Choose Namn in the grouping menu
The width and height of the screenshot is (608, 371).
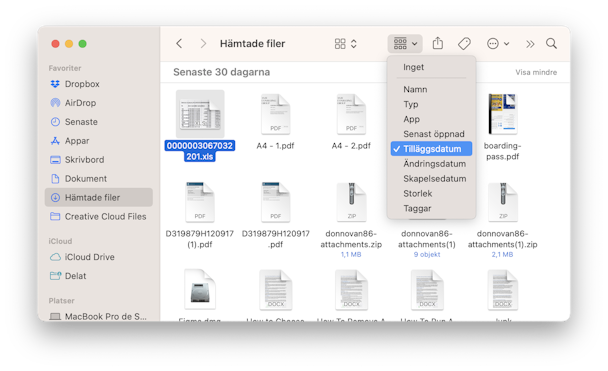click(x=431, y=90)
